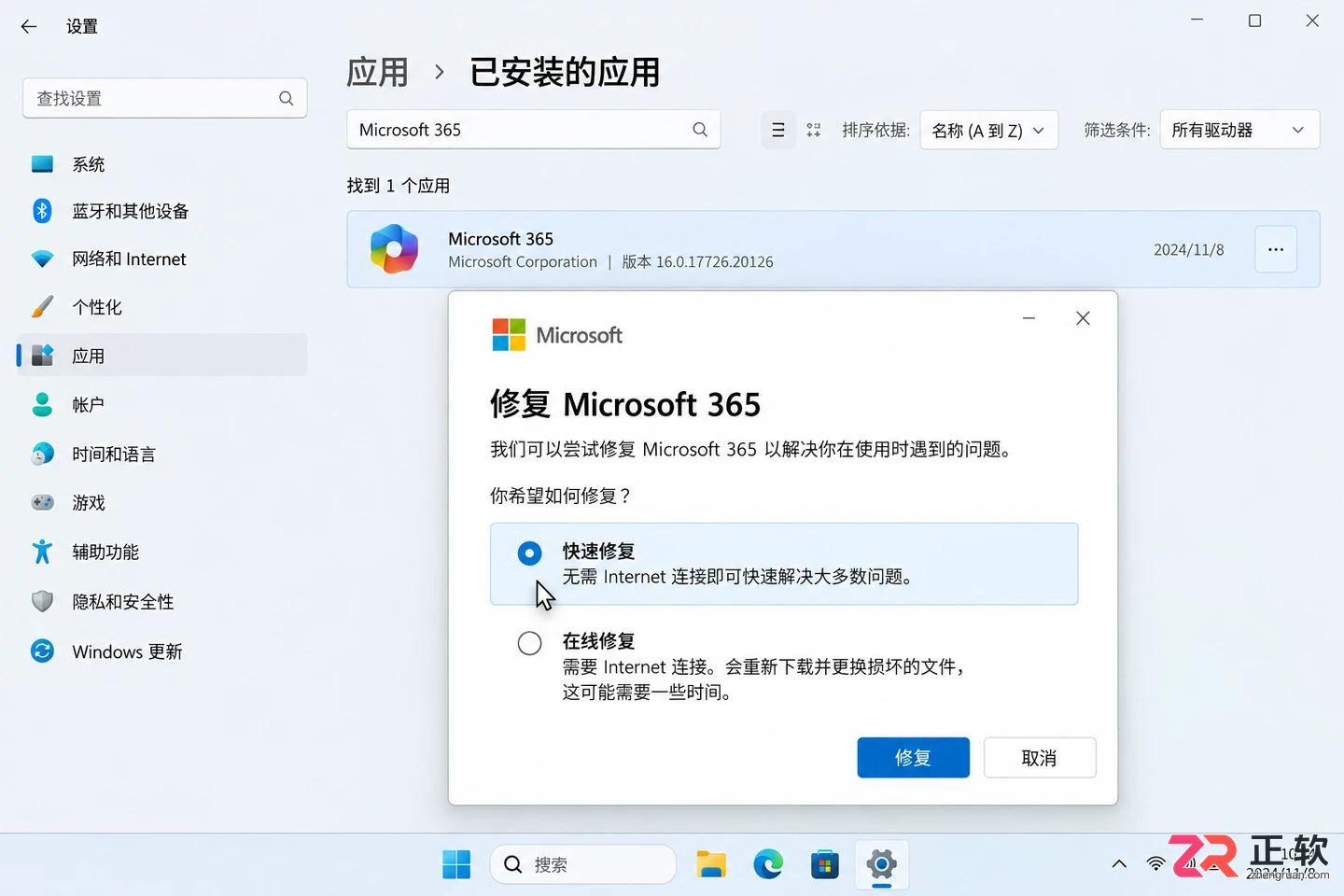The height and width of the screenshot is (896, 1344).
Task: Click the 时间和语言 globe icon
Action: tap(42, 454)
